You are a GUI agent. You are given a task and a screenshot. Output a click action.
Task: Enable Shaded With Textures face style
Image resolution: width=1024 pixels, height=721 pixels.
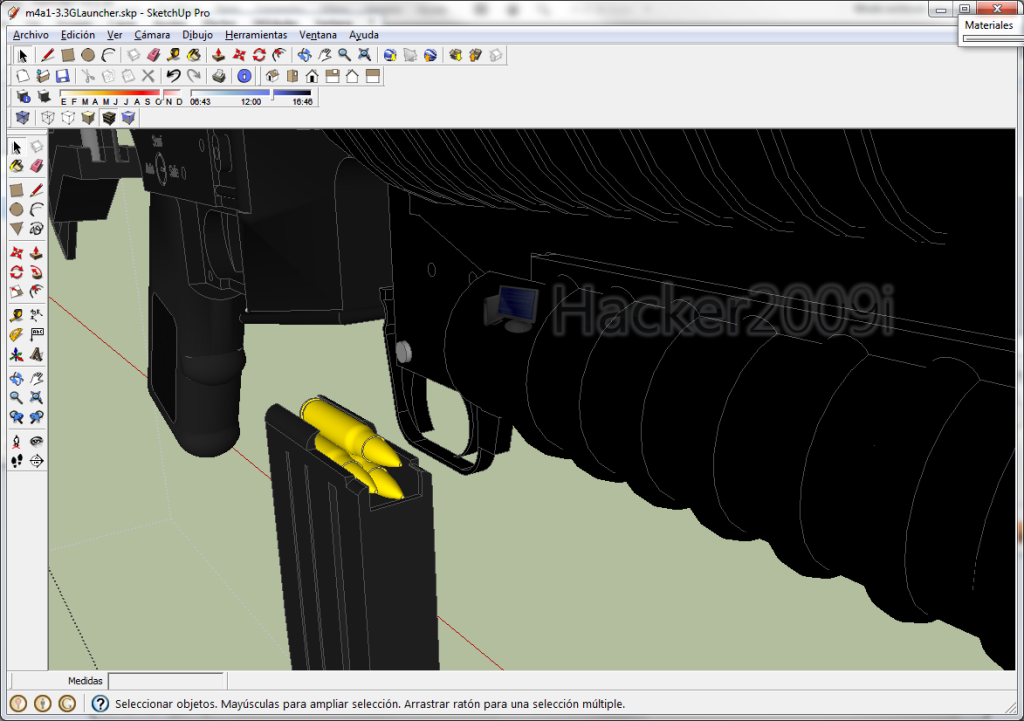point(108,118)
